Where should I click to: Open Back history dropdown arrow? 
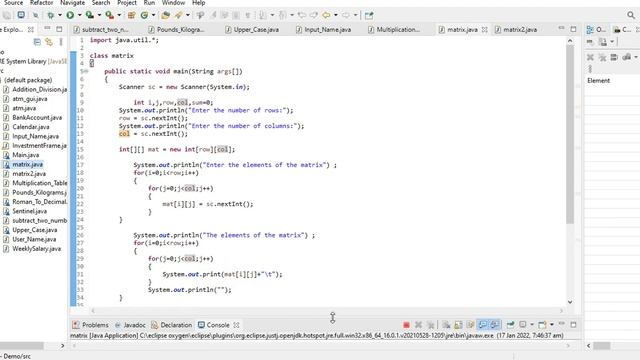point(336,16)
